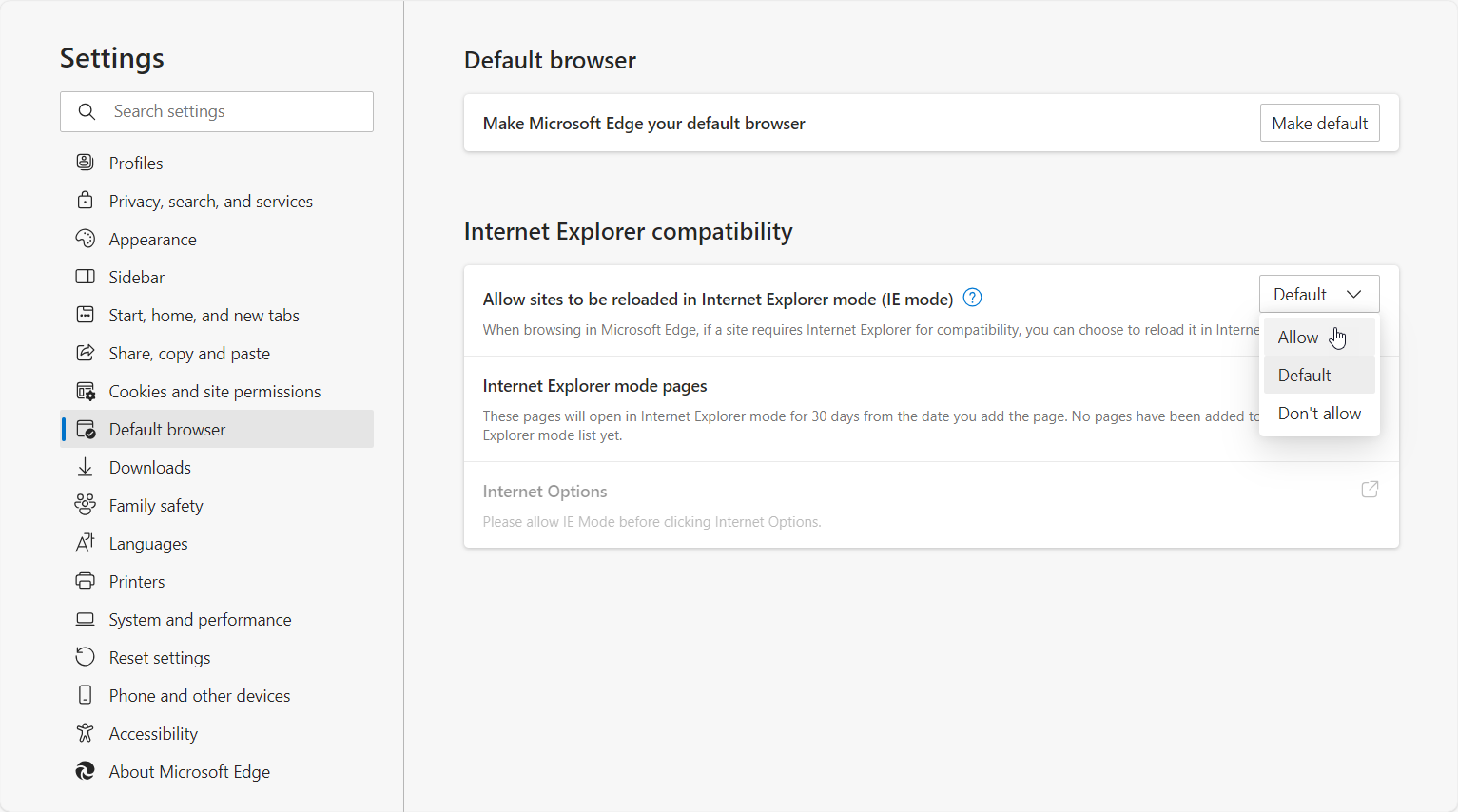
Task: Click the Printers icon
Action: click(86, 581)
